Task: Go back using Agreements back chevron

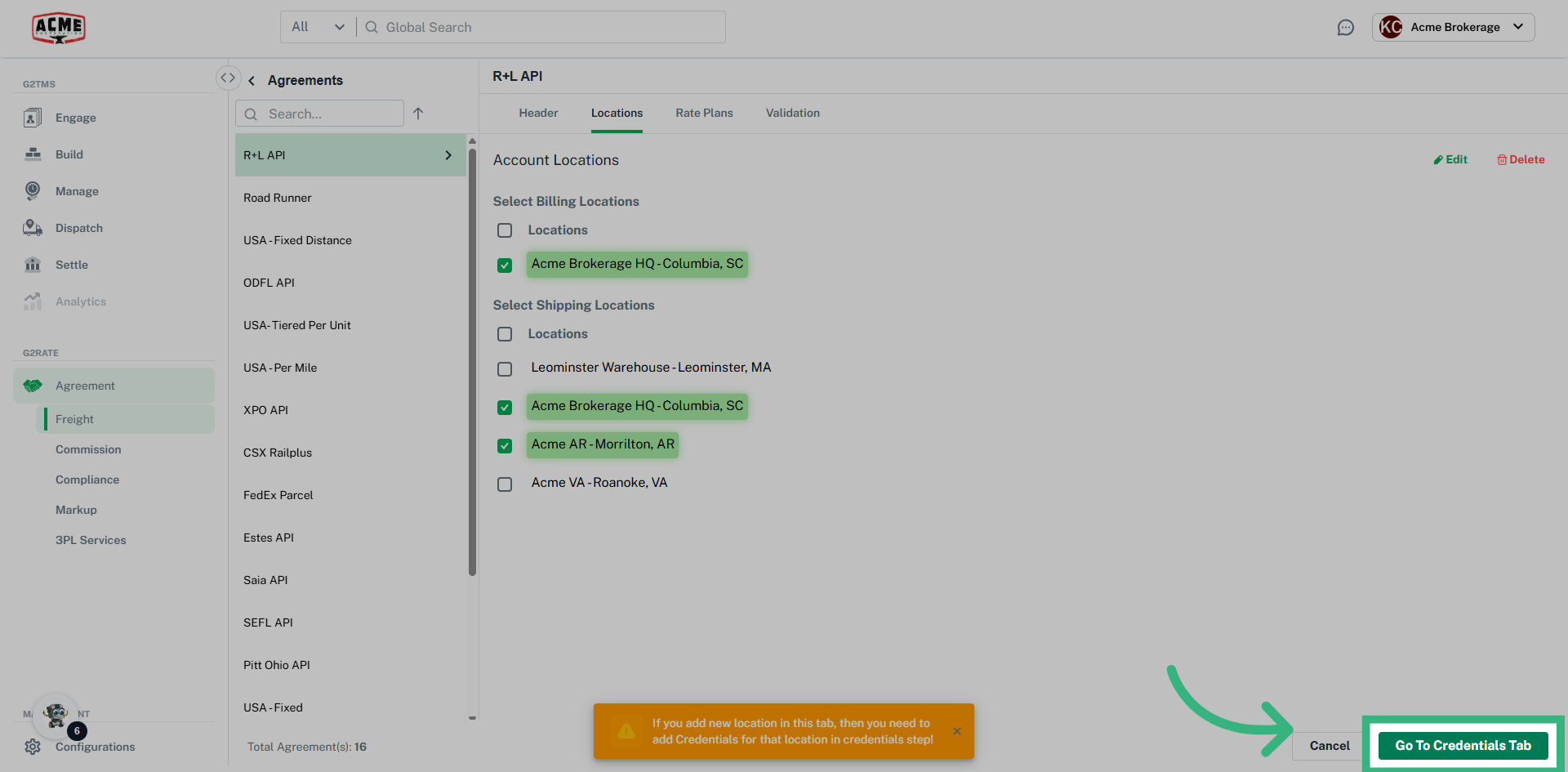Action: (252, 80)
